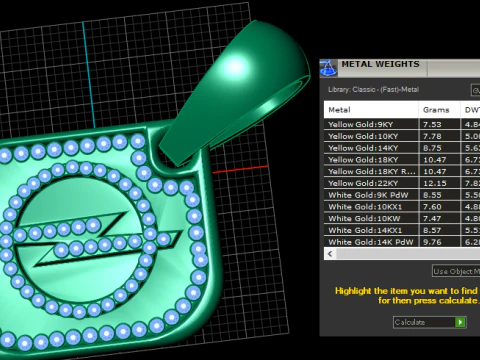Select the White Gold:14KX1 row
The width and height of the screenshot is (480, 360).
tap(402, 230)
